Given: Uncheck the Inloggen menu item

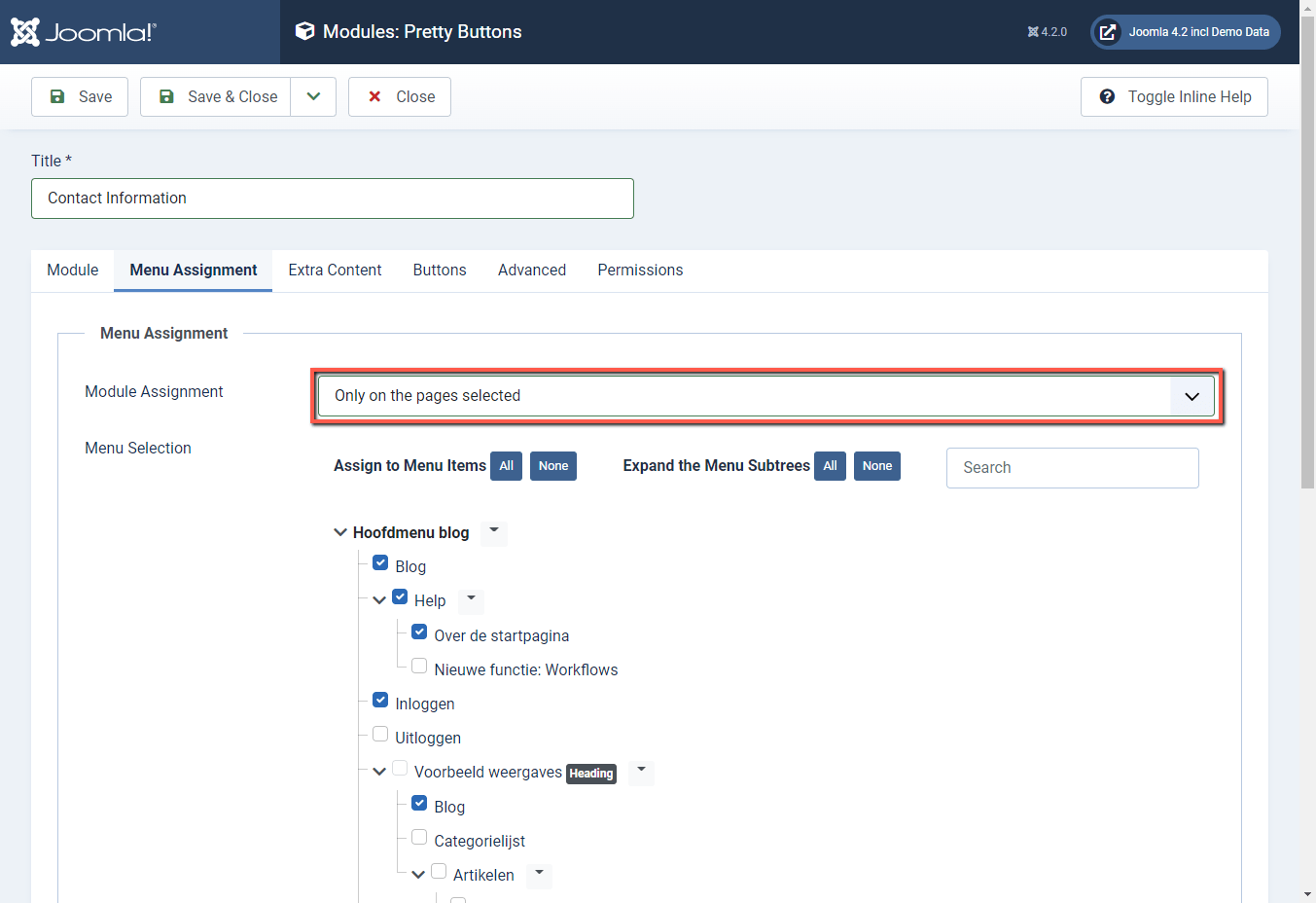Looking at the screenshot, I should pos(380,699).
